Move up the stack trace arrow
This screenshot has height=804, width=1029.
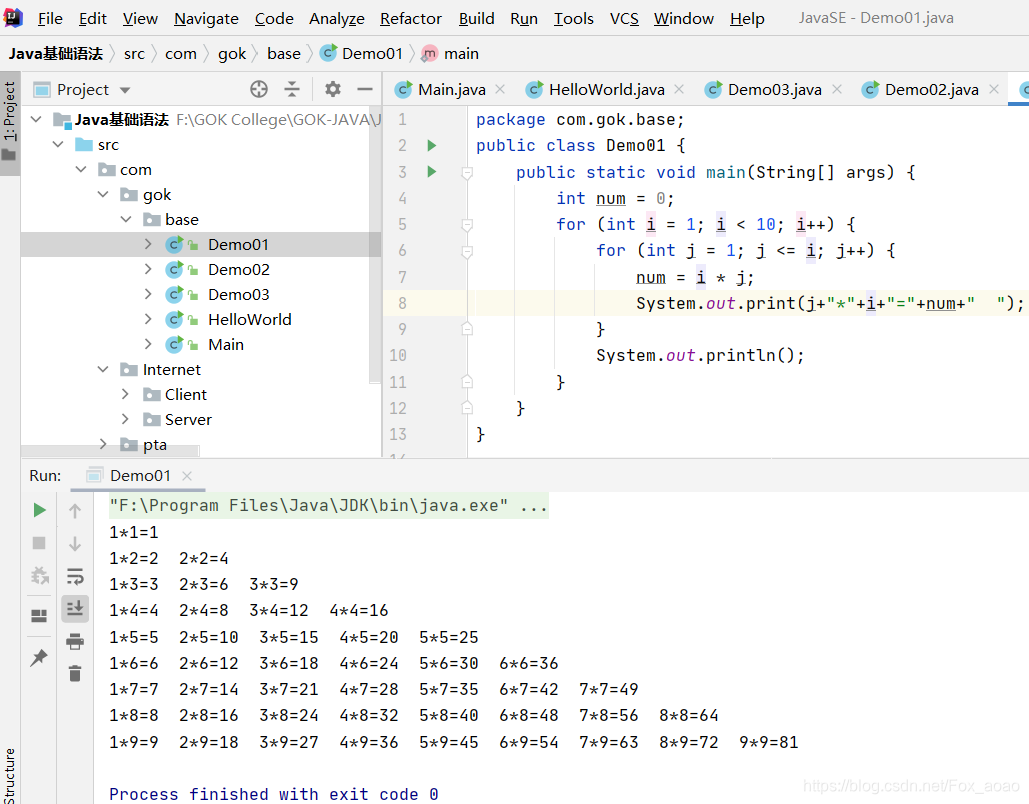point(75,511)
